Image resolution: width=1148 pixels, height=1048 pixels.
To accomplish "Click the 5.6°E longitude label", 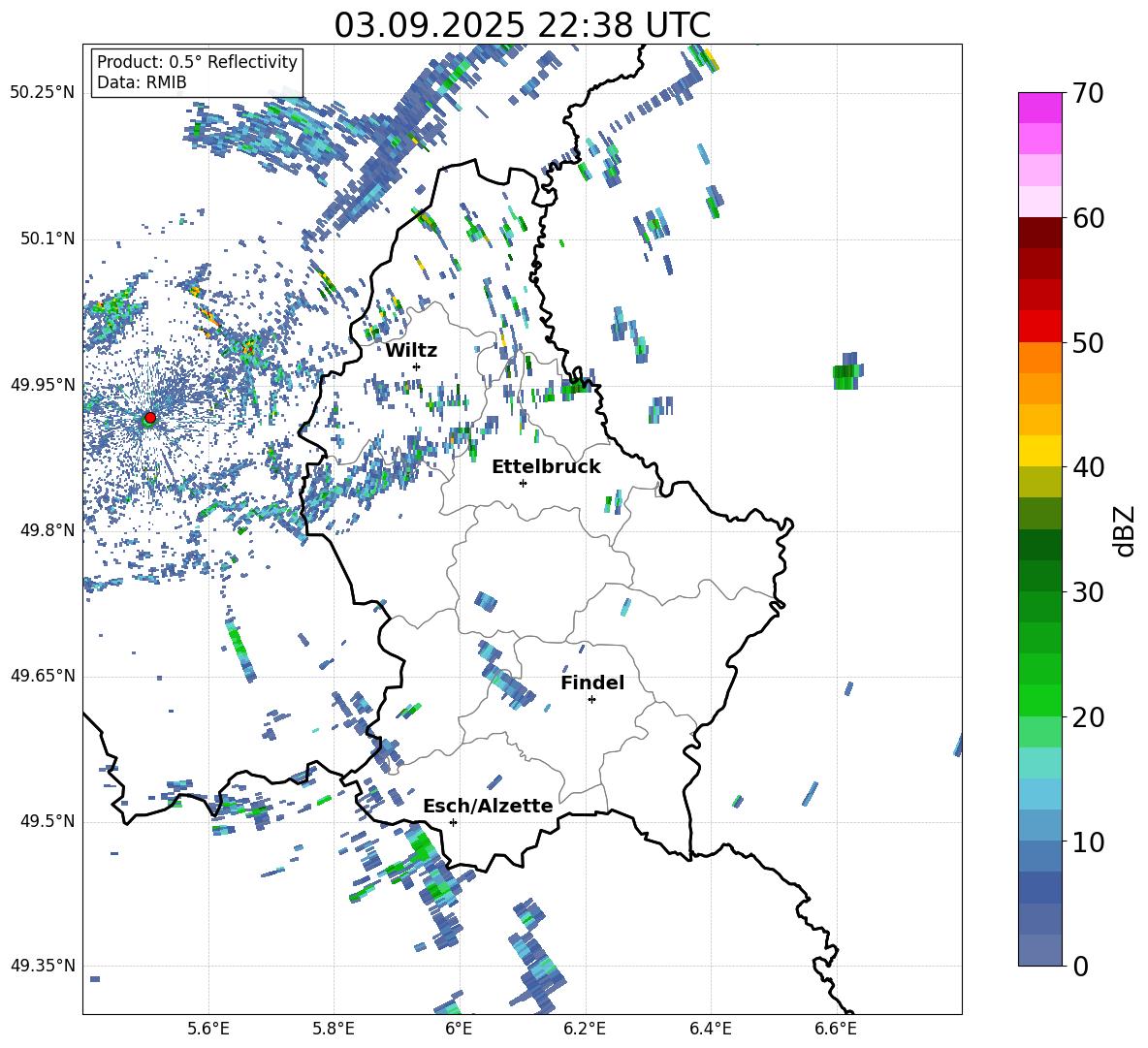I will click(208, 1029).
